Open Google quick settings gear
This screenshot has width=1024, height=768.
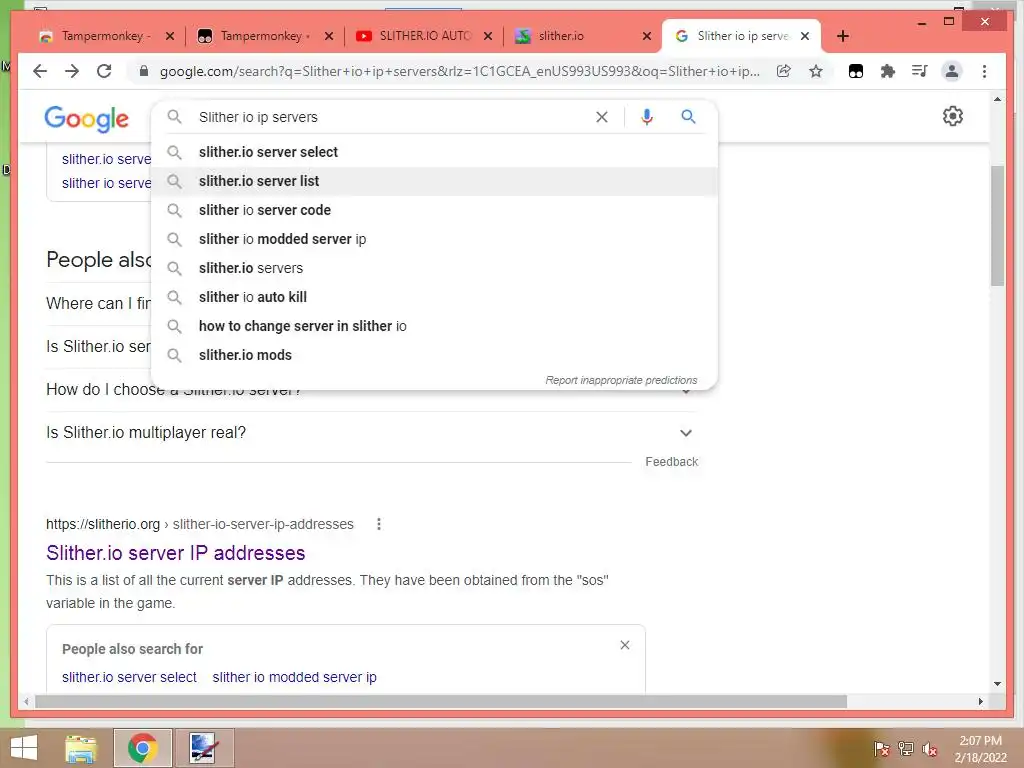[953, 116]
